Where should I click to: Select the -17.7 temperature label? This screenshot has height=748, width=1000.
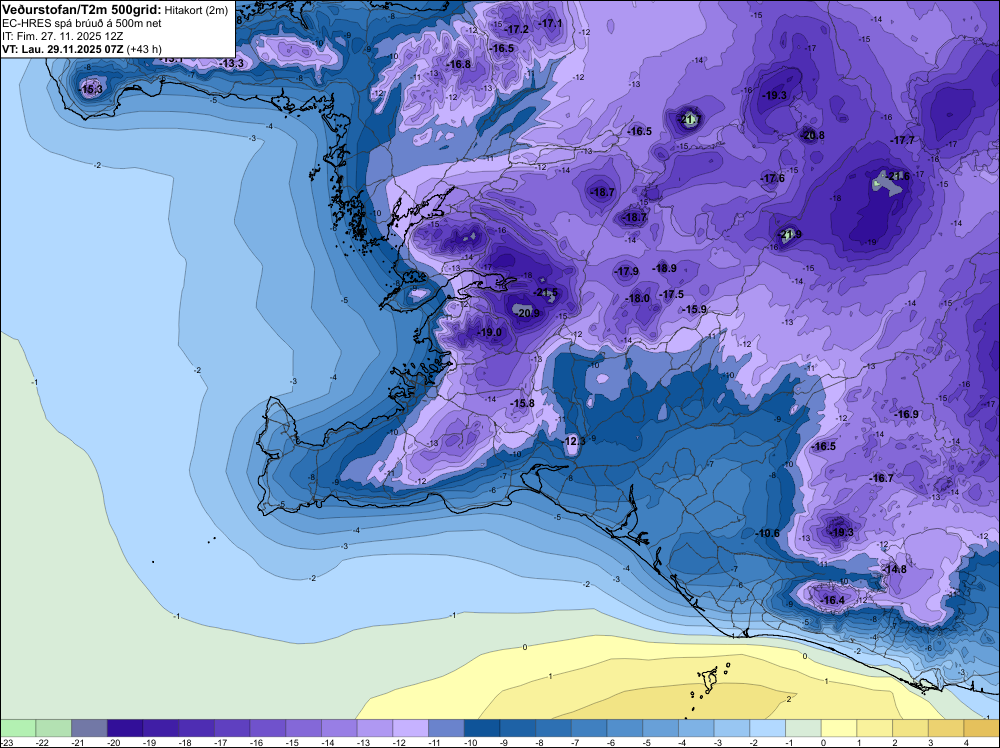903,140
